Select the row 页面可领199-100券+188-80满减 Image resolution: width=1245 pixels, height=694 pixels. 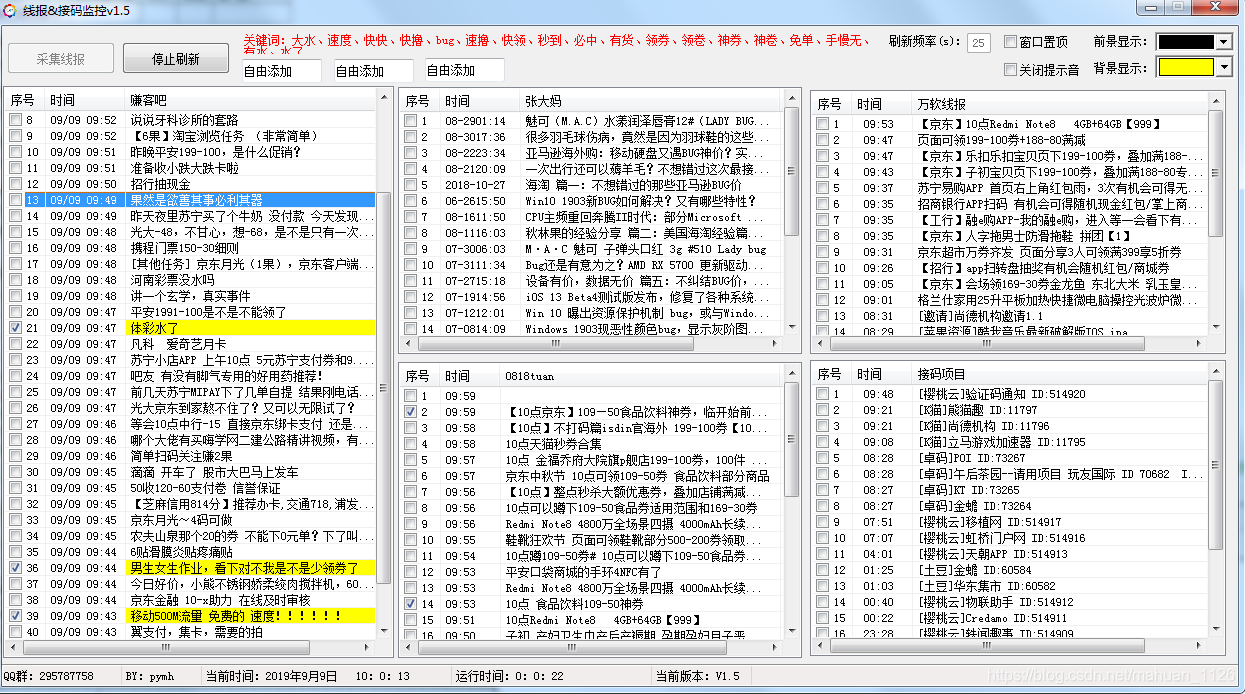point(1010,140)
